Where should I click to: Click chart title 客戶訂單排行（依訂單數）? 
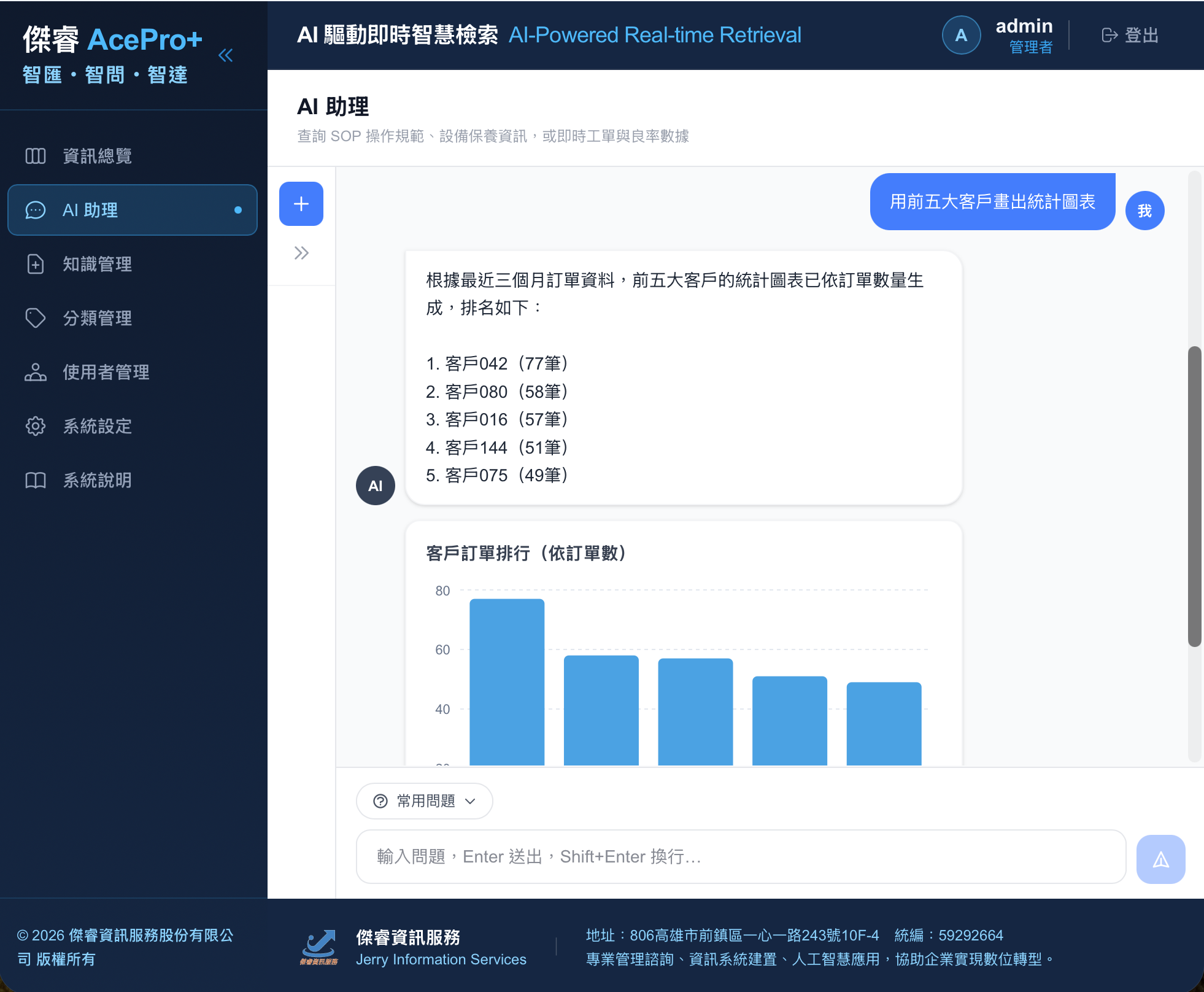pos(527,553)
